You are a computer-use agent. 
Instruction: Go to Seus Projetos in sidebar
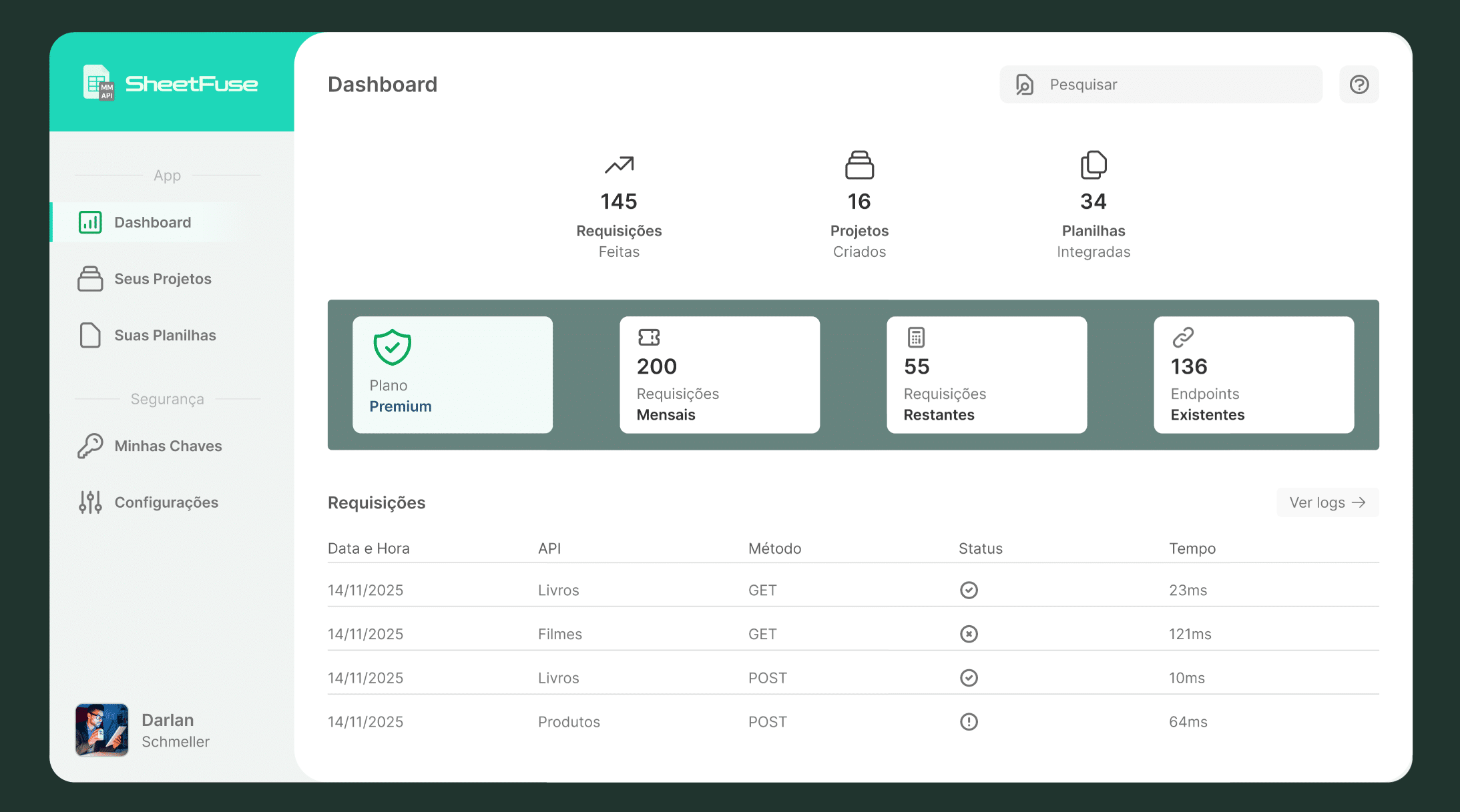click(162, 279)
